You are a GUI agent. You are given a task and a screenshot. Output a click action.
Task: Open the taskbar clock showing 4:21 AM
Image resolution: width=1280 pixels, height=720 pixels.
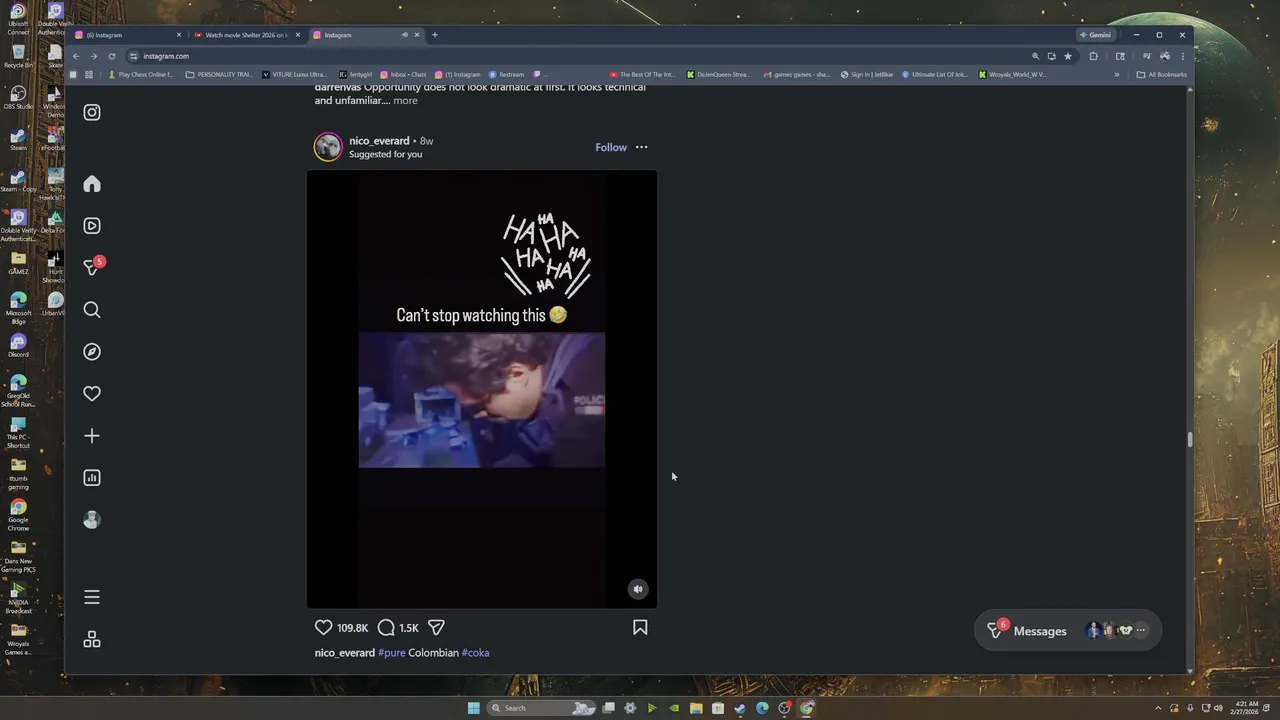1245,708
